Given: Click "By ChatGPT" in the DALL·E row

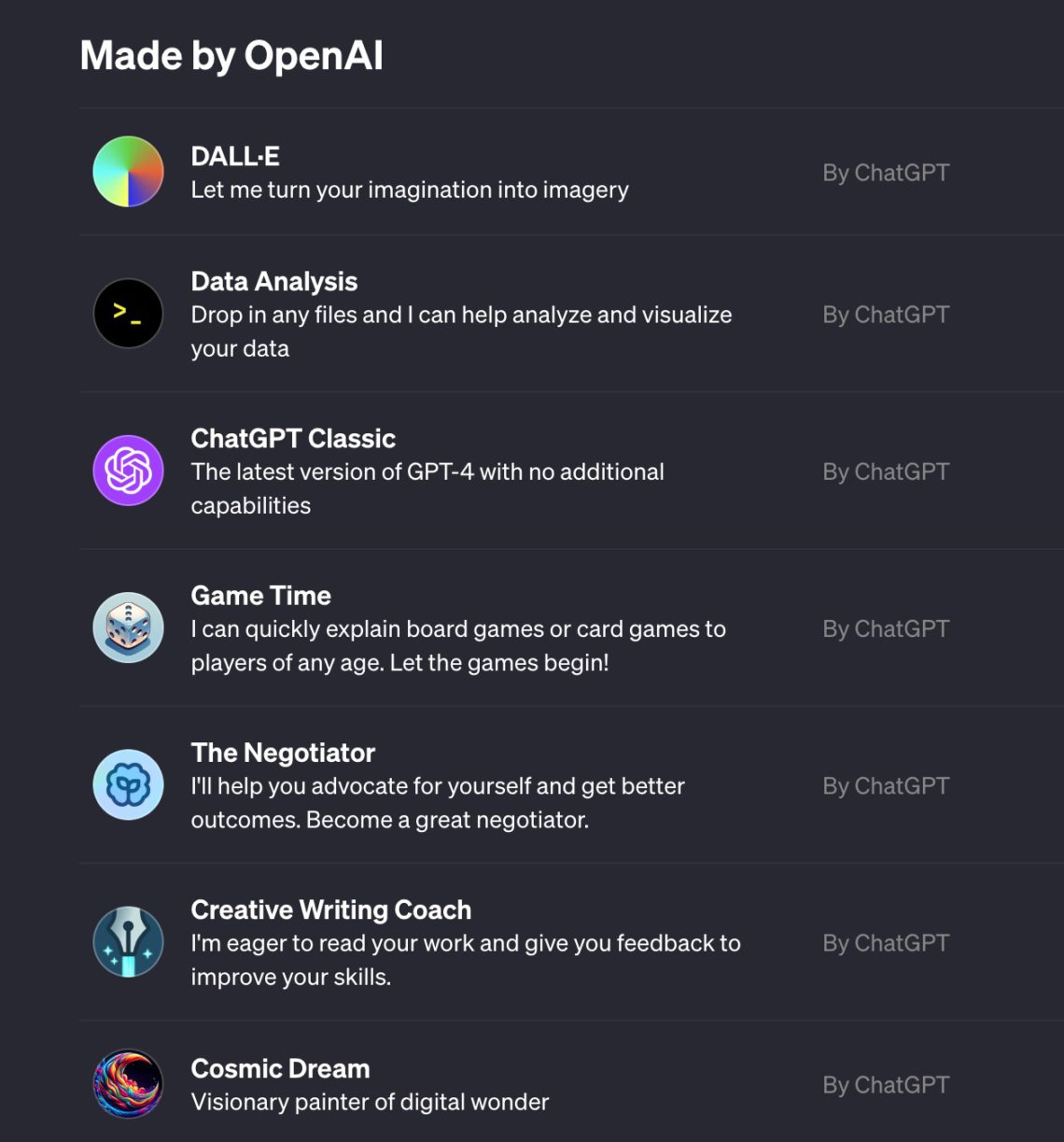Looking at the screenshot, I should (886, 173).
